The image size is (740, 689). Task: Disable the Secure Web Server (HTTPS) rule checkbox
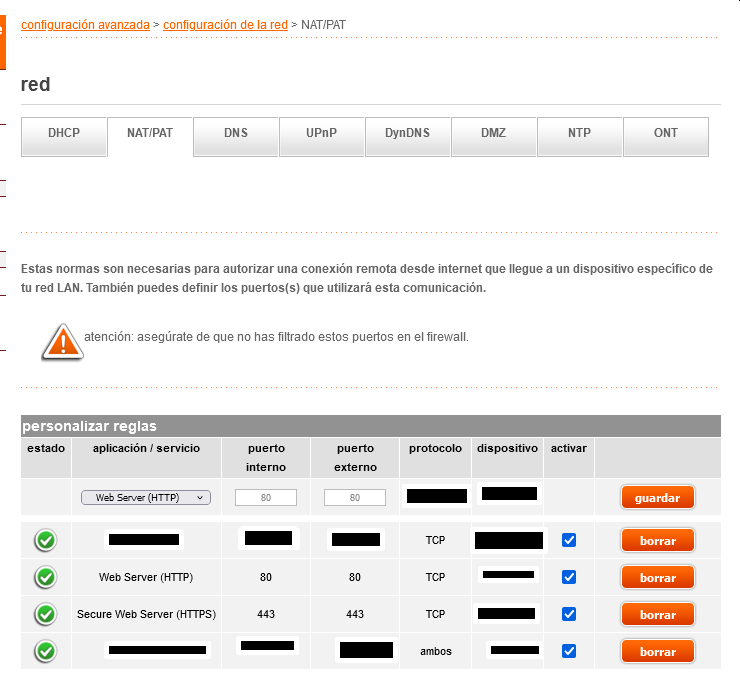[x=569, y=614]
